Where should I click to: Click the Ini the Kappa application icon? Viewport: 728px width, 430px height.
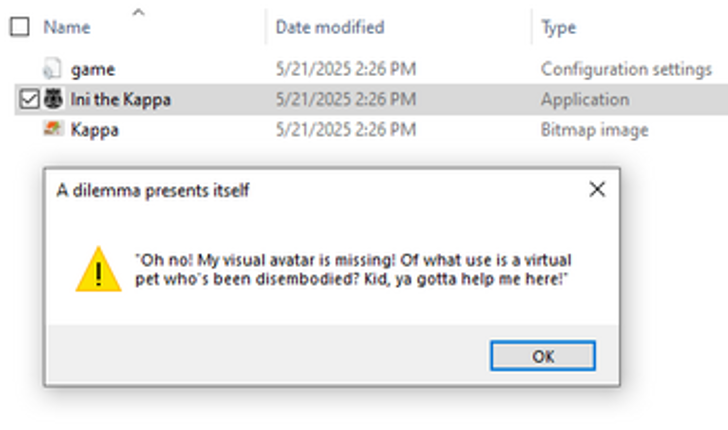click(x=53, y=100)
